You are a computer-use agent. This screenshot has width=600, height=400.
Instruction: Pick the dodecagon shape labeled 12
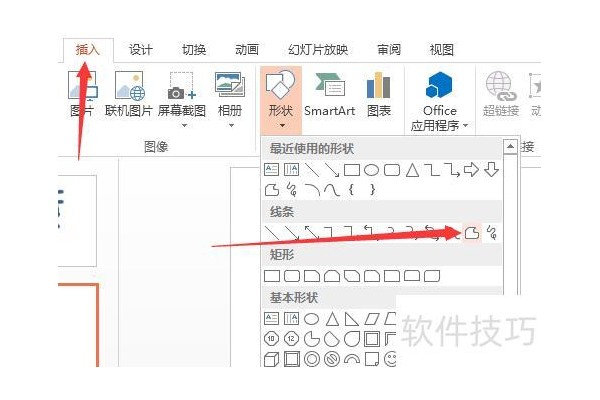coord(291,338)
